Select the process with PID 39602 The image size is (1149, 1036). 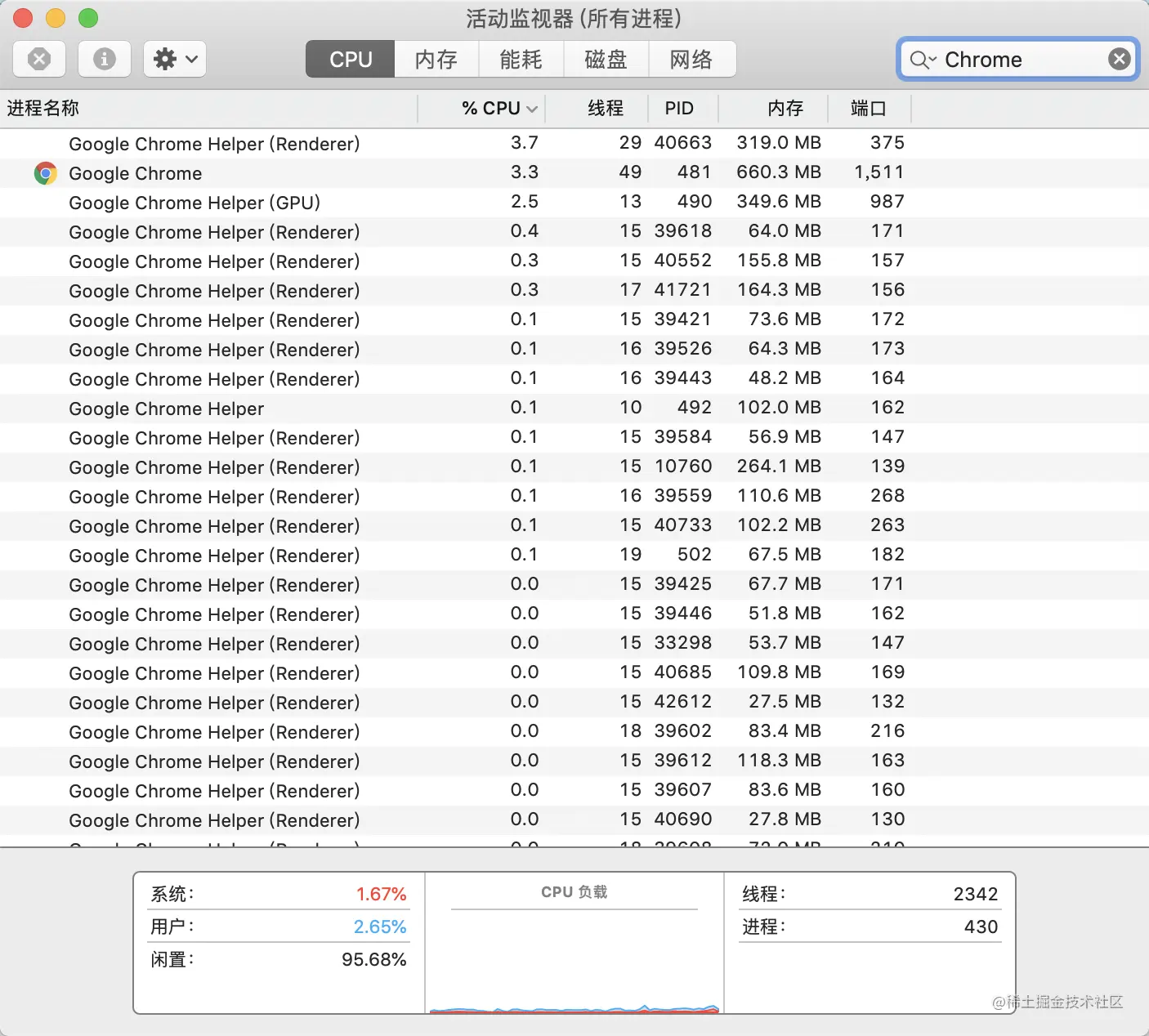tap(574, 732)
